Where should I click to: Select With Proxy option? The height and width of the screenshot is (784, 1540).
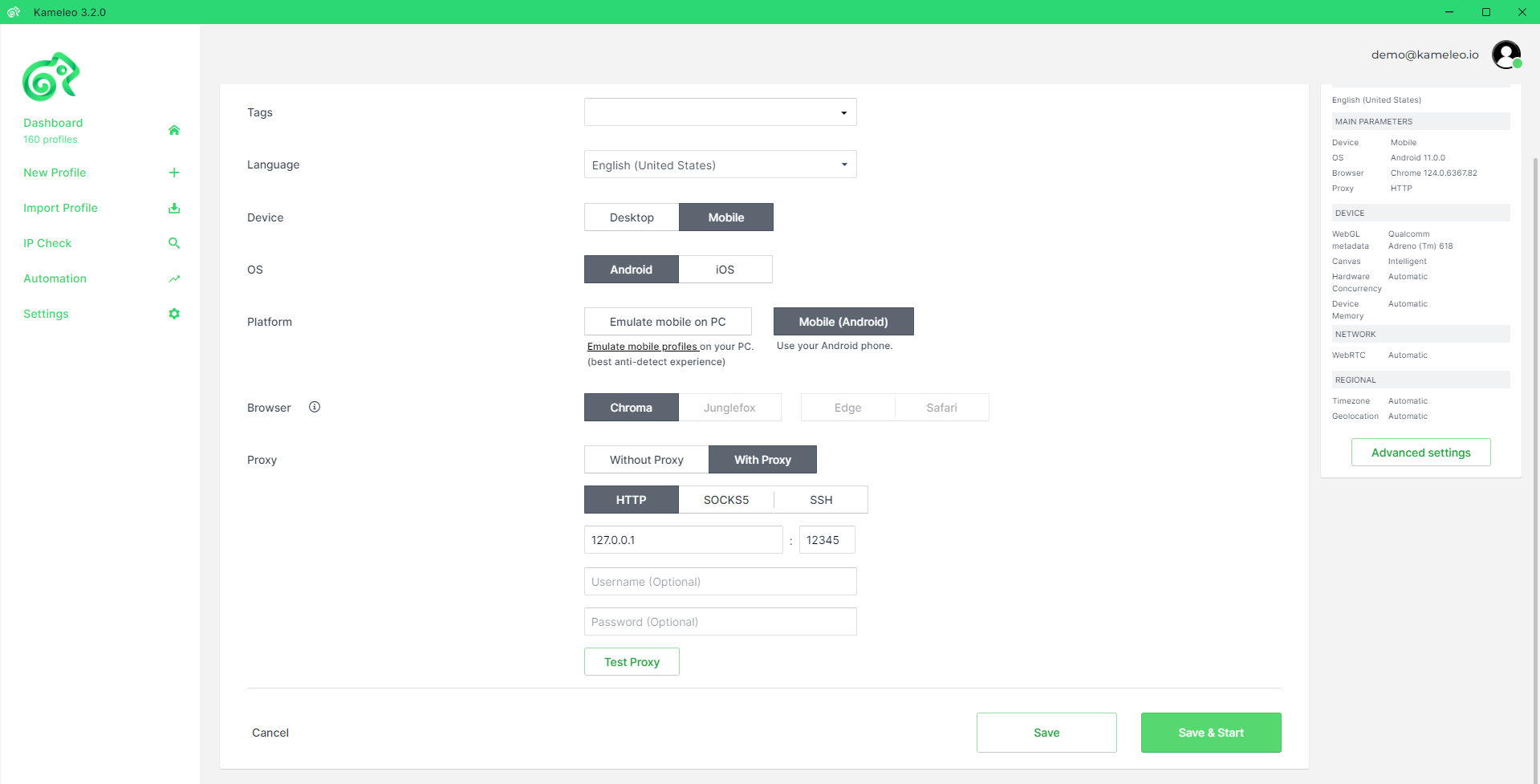(762, 460)
